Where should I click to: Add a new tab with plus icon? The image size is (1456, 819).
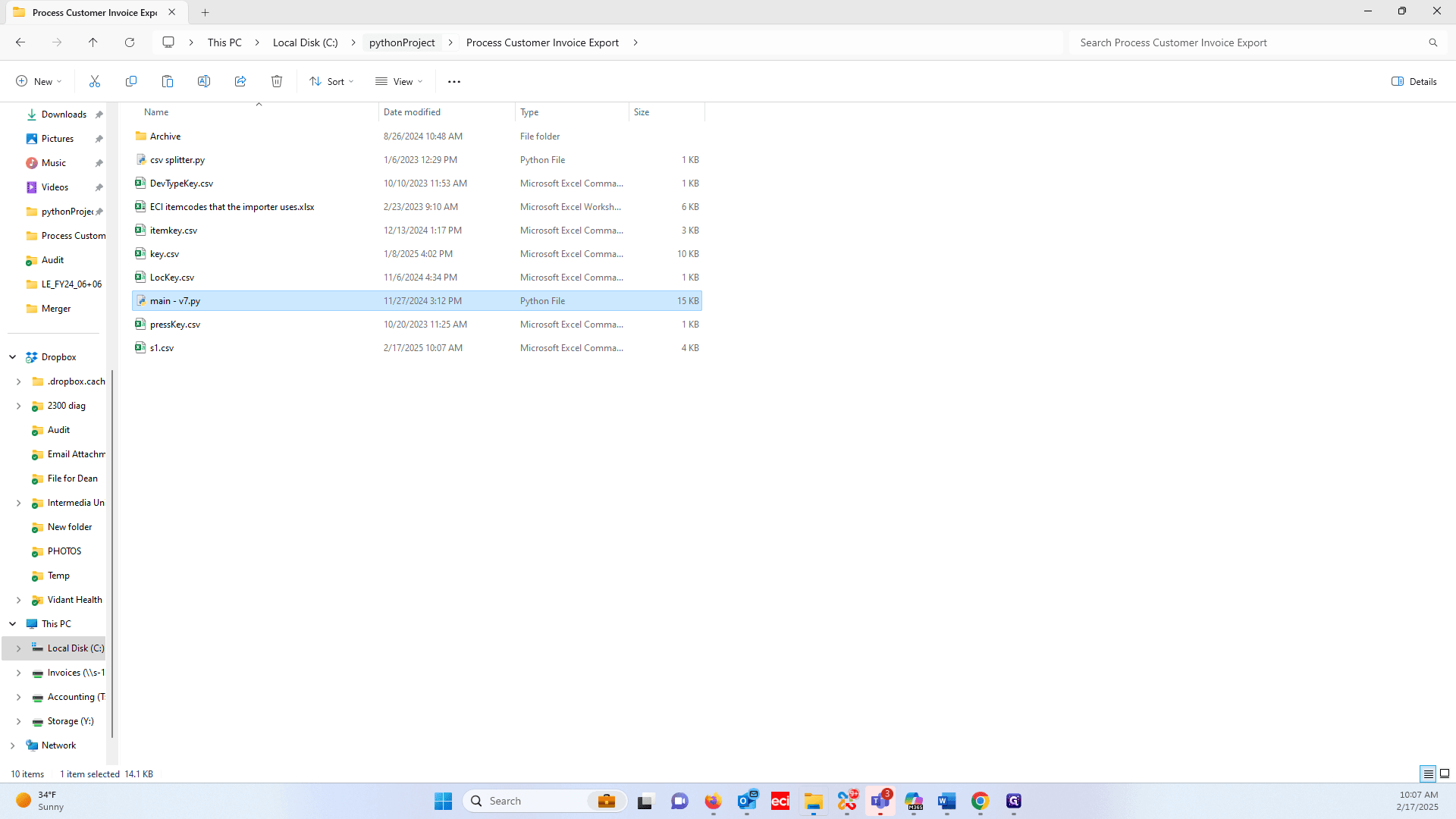click(x=206, y=12)
